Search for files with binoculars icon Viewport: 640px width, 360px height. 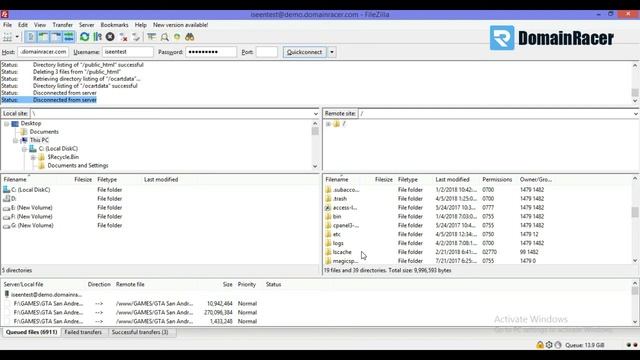[190, 37]
